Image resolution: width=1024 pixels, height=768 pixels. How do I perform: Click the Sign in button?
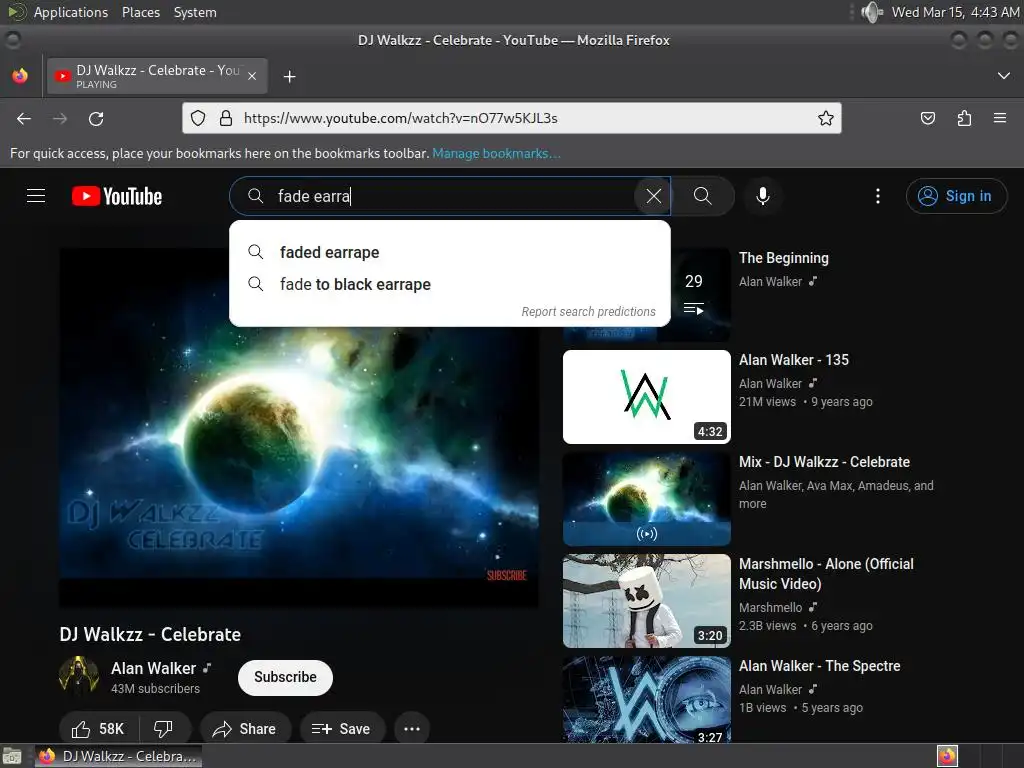pos(956,196)
